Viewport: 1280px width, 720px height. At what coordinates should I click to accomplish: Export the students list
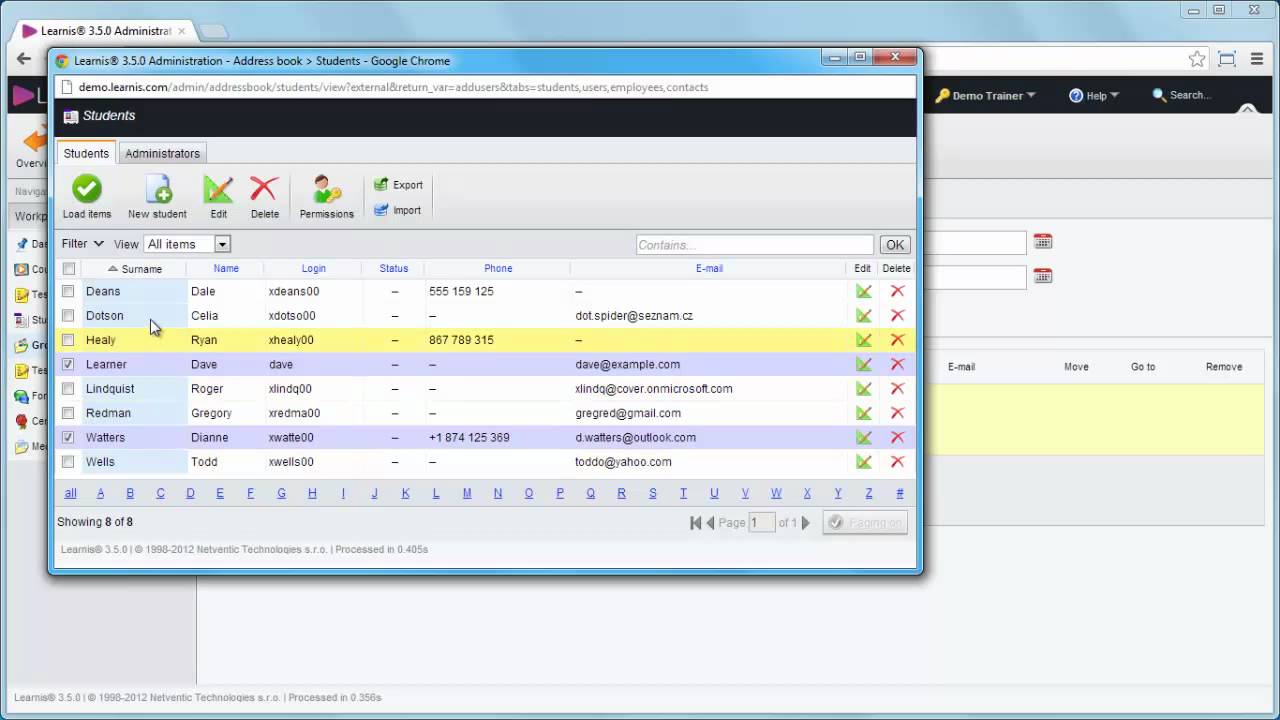(398, 185)
